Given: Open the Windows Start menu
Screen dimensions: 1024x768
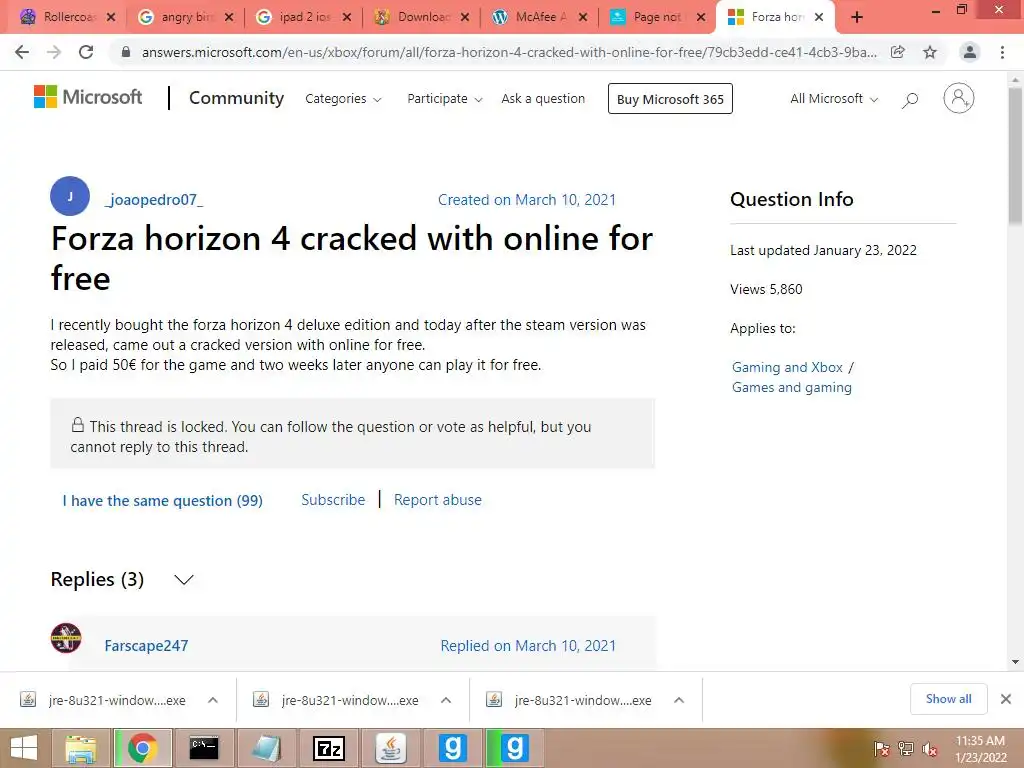Looking at the screenshot, I should [24, 748].
